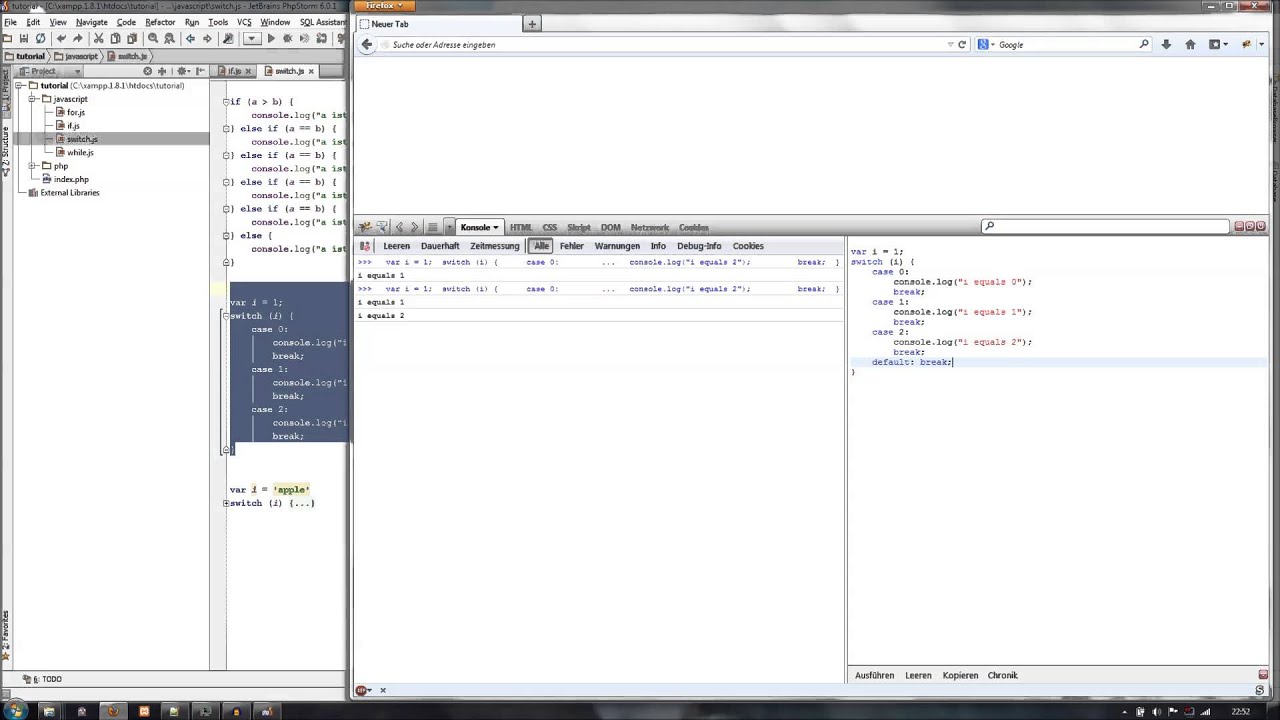
Task: Open the VCS menu in PhpStorm
Action: coord(244,22)
